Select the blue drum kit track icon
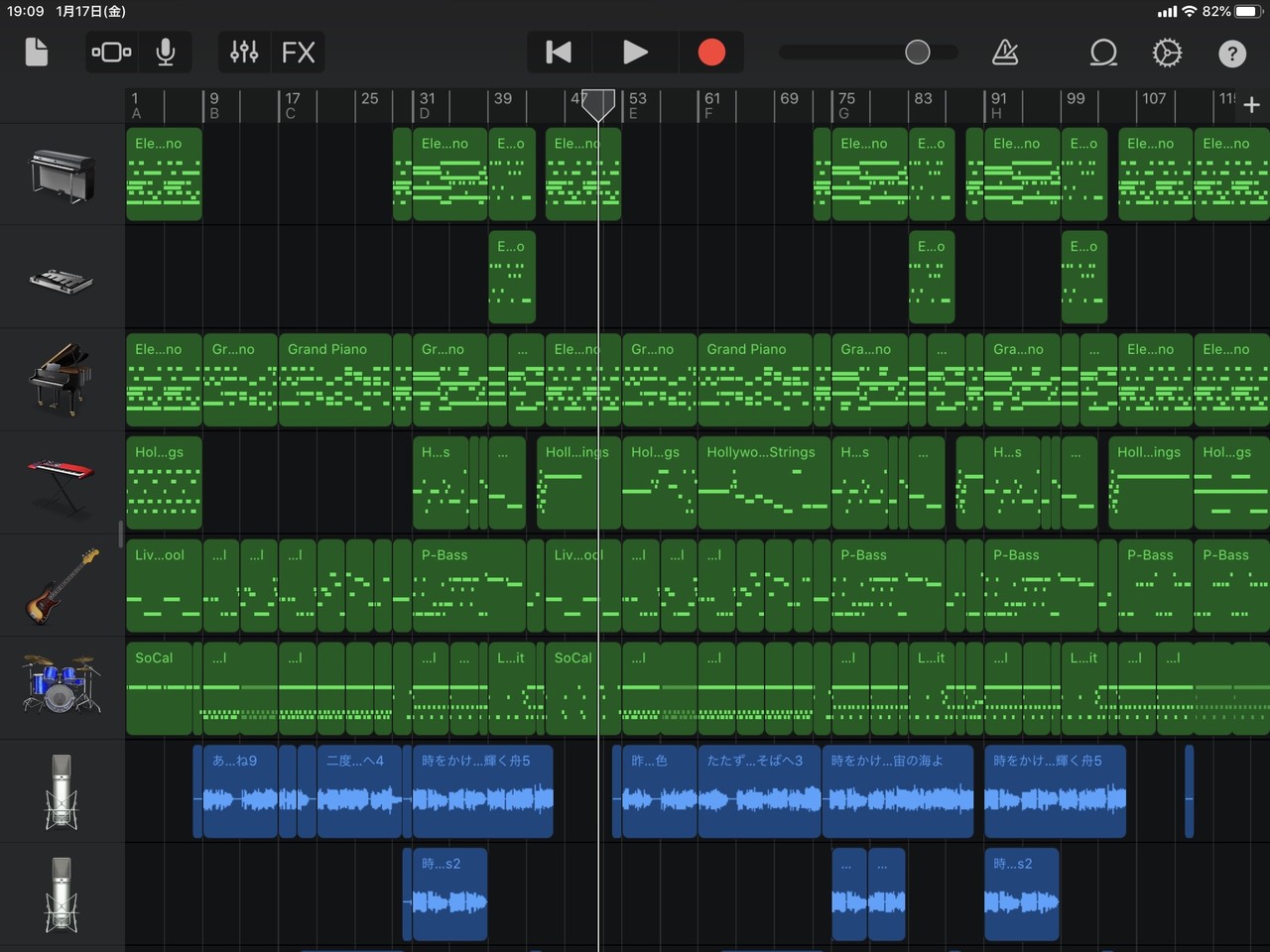 pyautogui.click(x=62, y=684)
